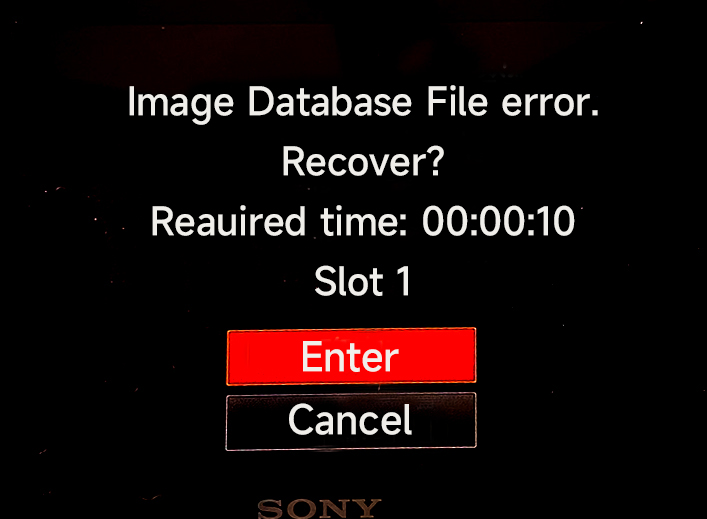The height and width of the screenshot is (519, 707).
Task: Tap the SONY logo below the screen
Action: (x=320, y=509)
